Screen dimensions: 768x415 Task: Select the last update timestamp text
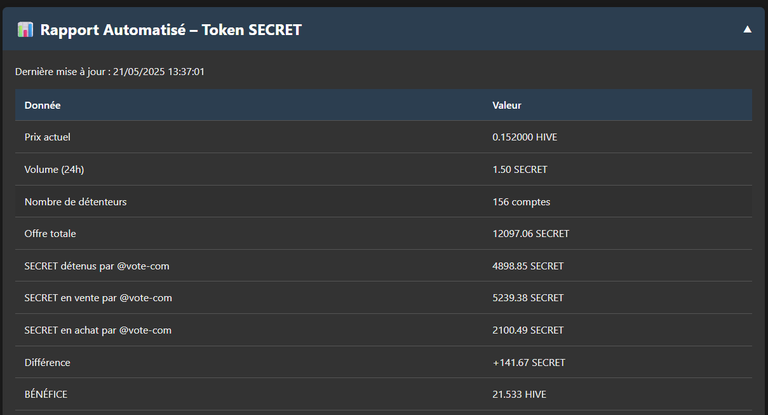(x=110, y=72)
